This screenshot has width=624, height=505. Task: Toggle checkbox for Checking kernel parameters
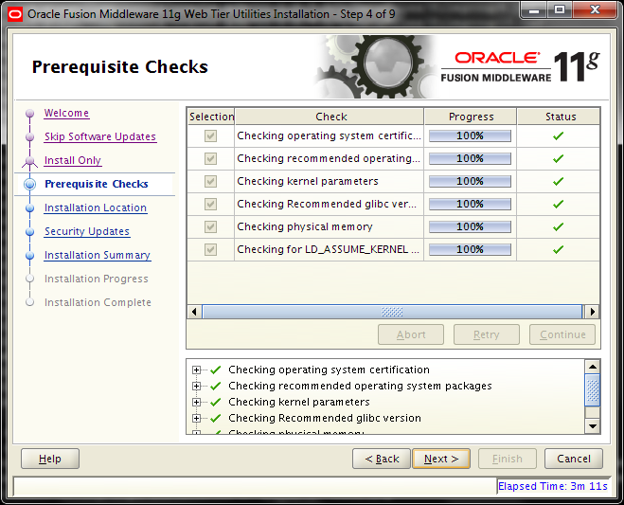pos(211,181)
